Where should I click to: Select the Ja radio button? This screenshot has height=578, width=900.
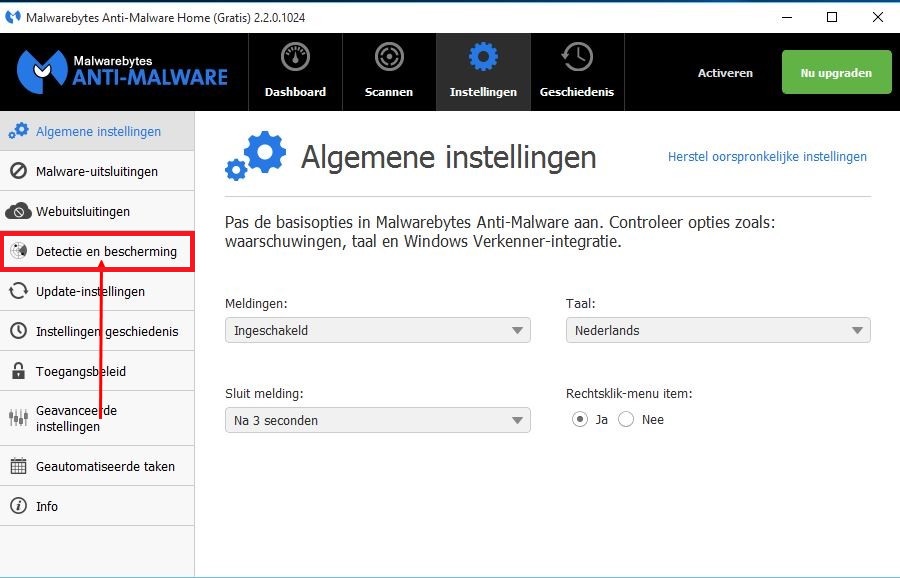[x=580, y=420]
